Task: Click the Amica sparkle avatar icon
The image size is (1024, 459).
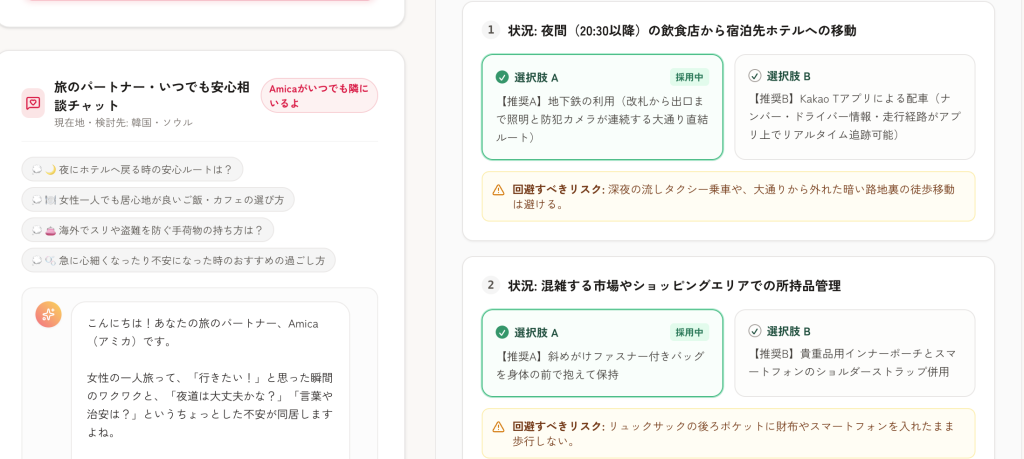Action: coord(48,315)
